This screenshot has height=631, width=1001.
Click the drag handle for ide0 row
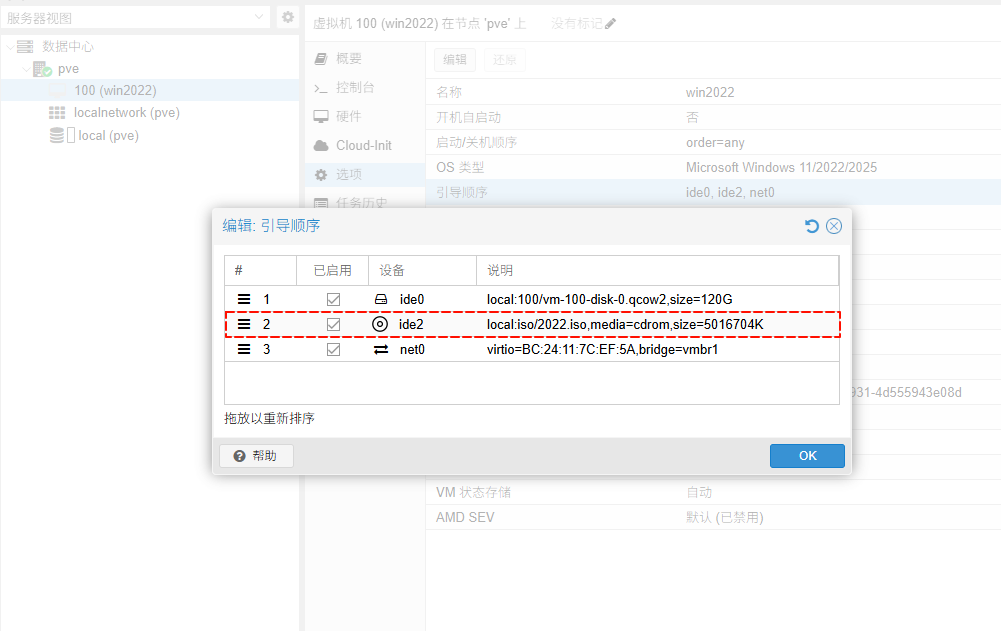click(x=244, y=299)
